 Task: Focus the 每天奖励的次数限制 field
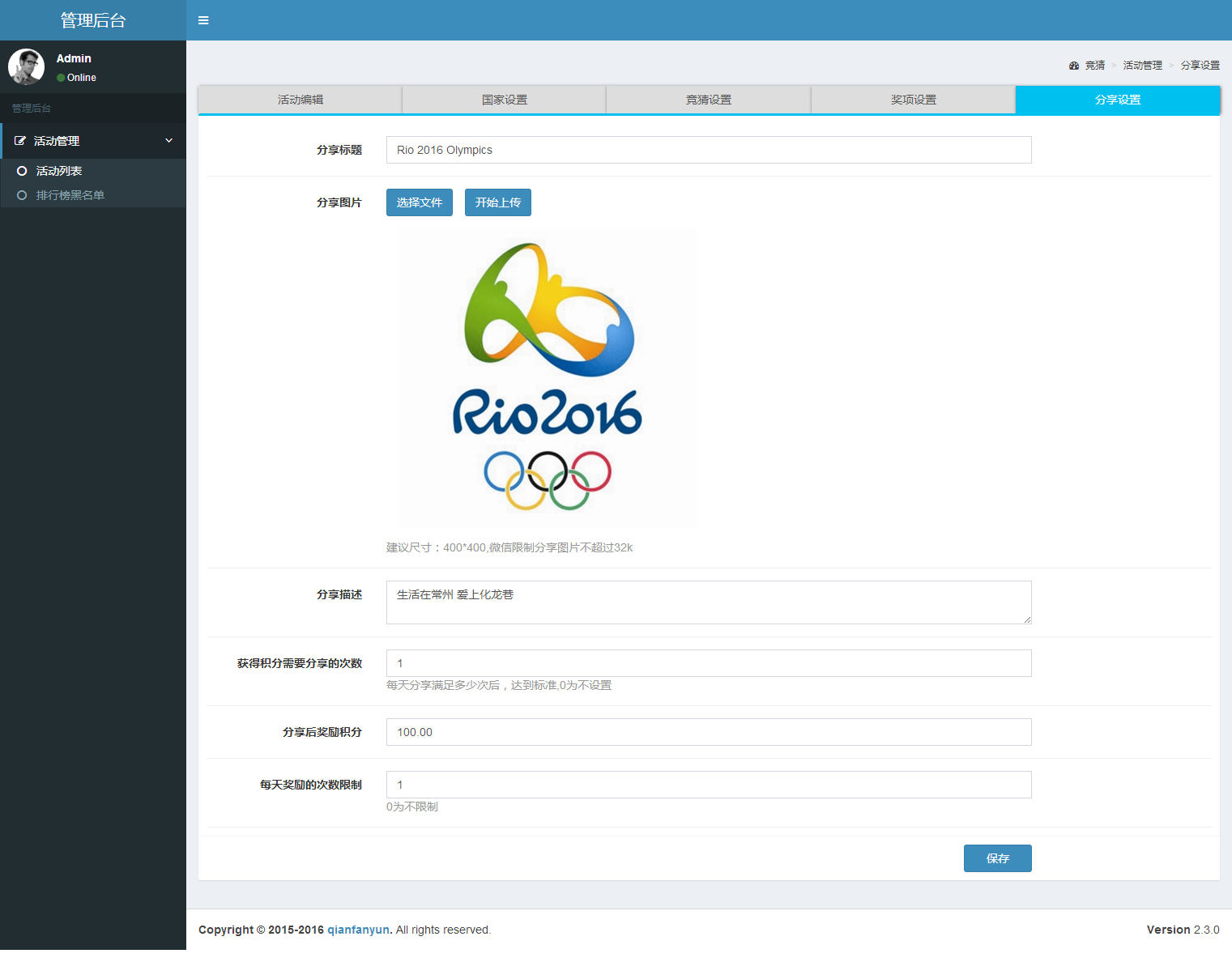click(x=709, y=785)
